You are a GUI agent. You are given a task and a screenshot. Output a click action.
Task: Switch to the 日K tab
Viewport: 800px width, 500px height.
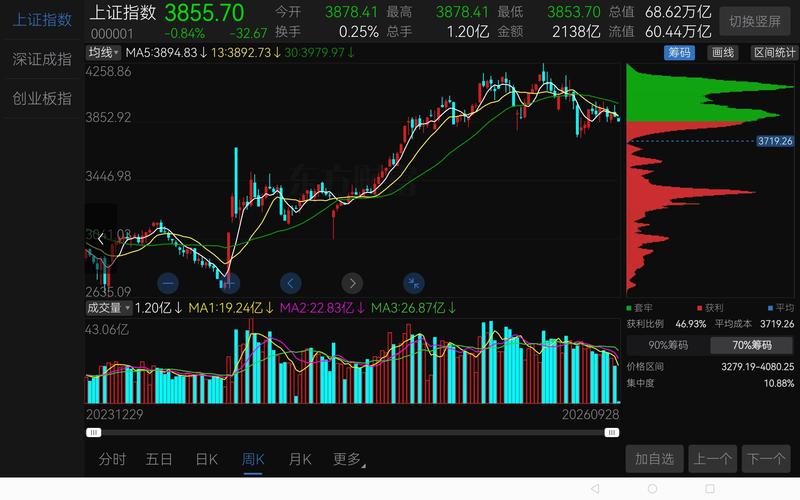207,459
